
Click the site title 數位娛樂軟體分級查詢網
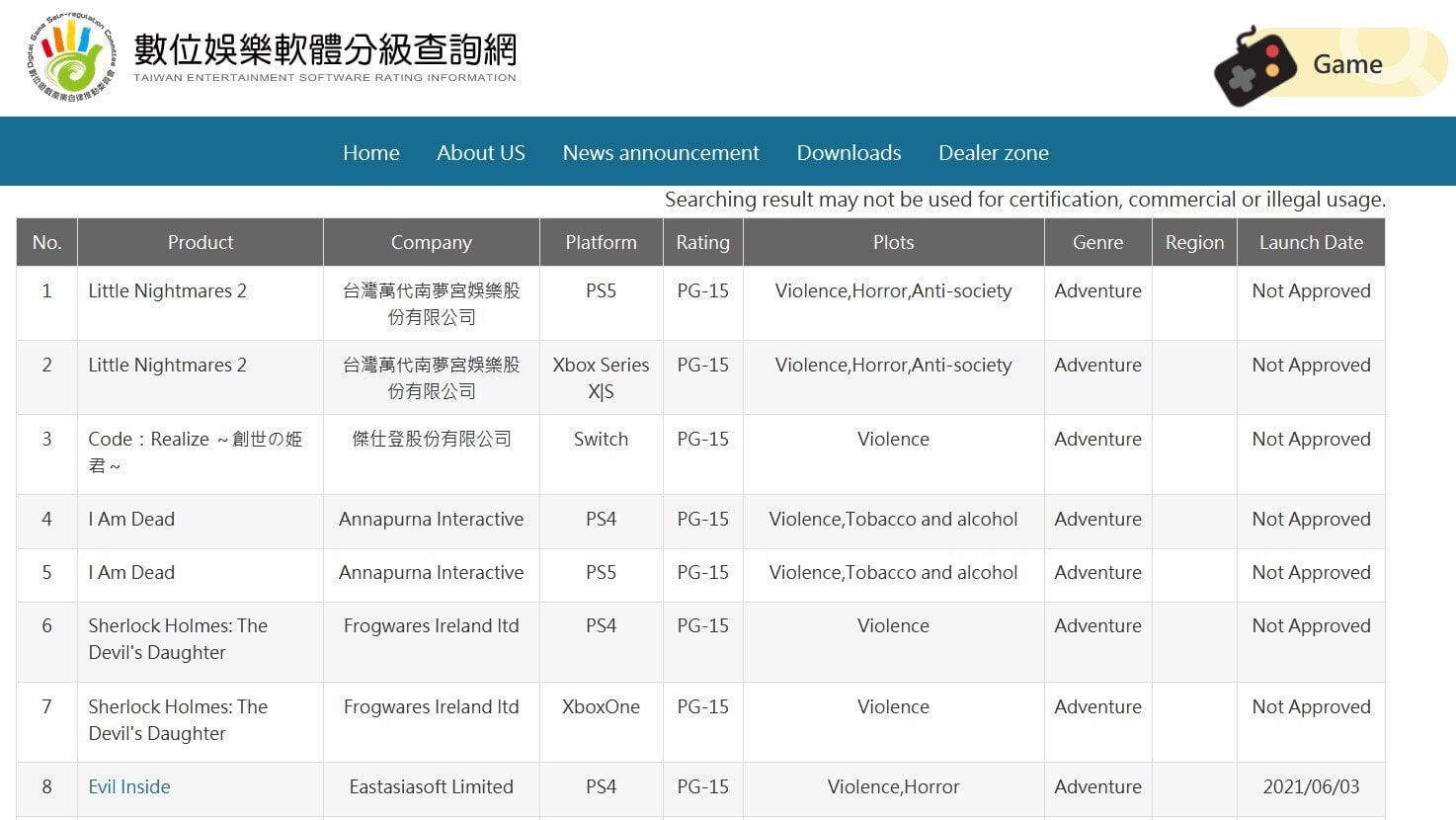tap(325, 49)
